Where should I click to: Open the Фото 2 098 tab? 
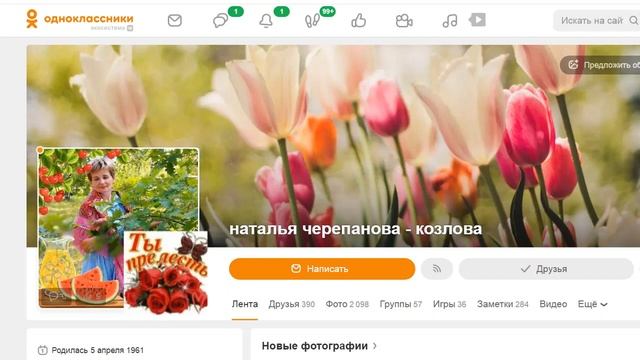pyautogui.click(x=347, y=304)
